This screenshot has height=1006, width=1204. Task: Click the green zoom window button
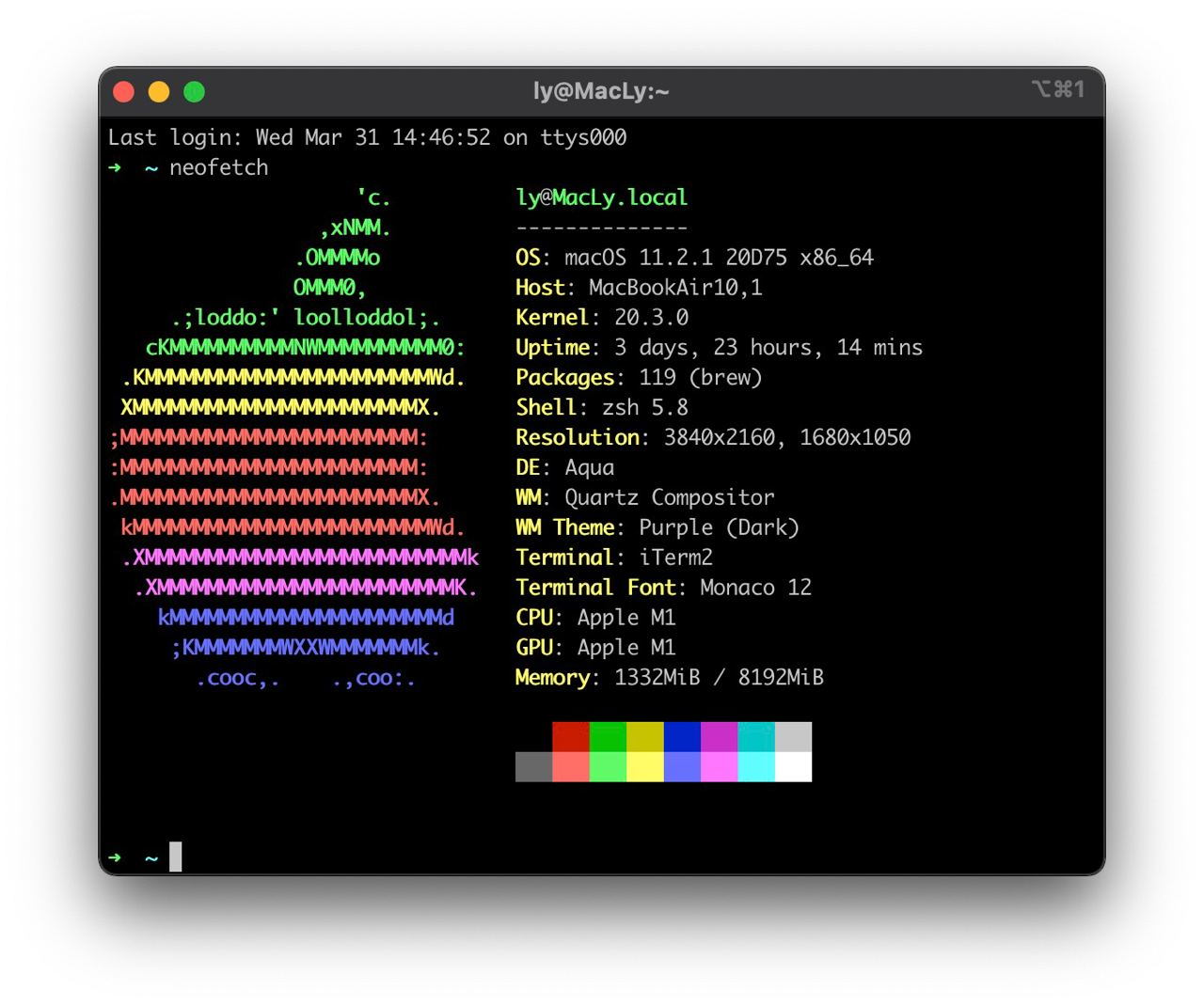click(x=195, y=91)
